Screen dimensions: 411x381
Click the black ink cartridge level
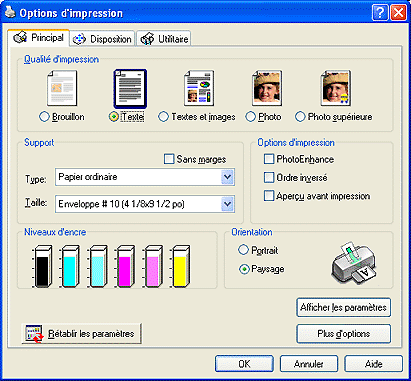pos(42,266)
